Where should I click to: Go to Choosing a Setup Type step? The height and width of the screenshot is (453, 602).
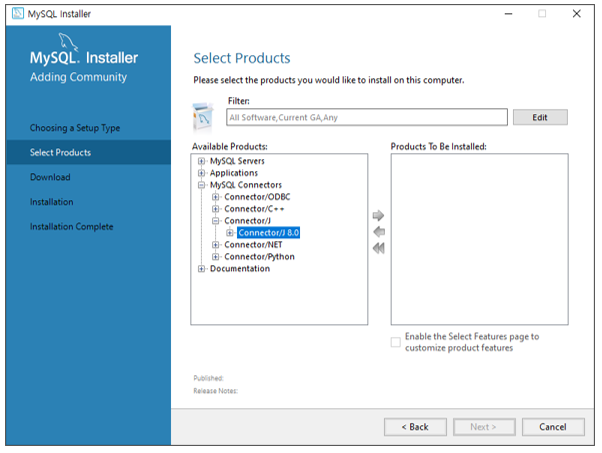[75, 128]
